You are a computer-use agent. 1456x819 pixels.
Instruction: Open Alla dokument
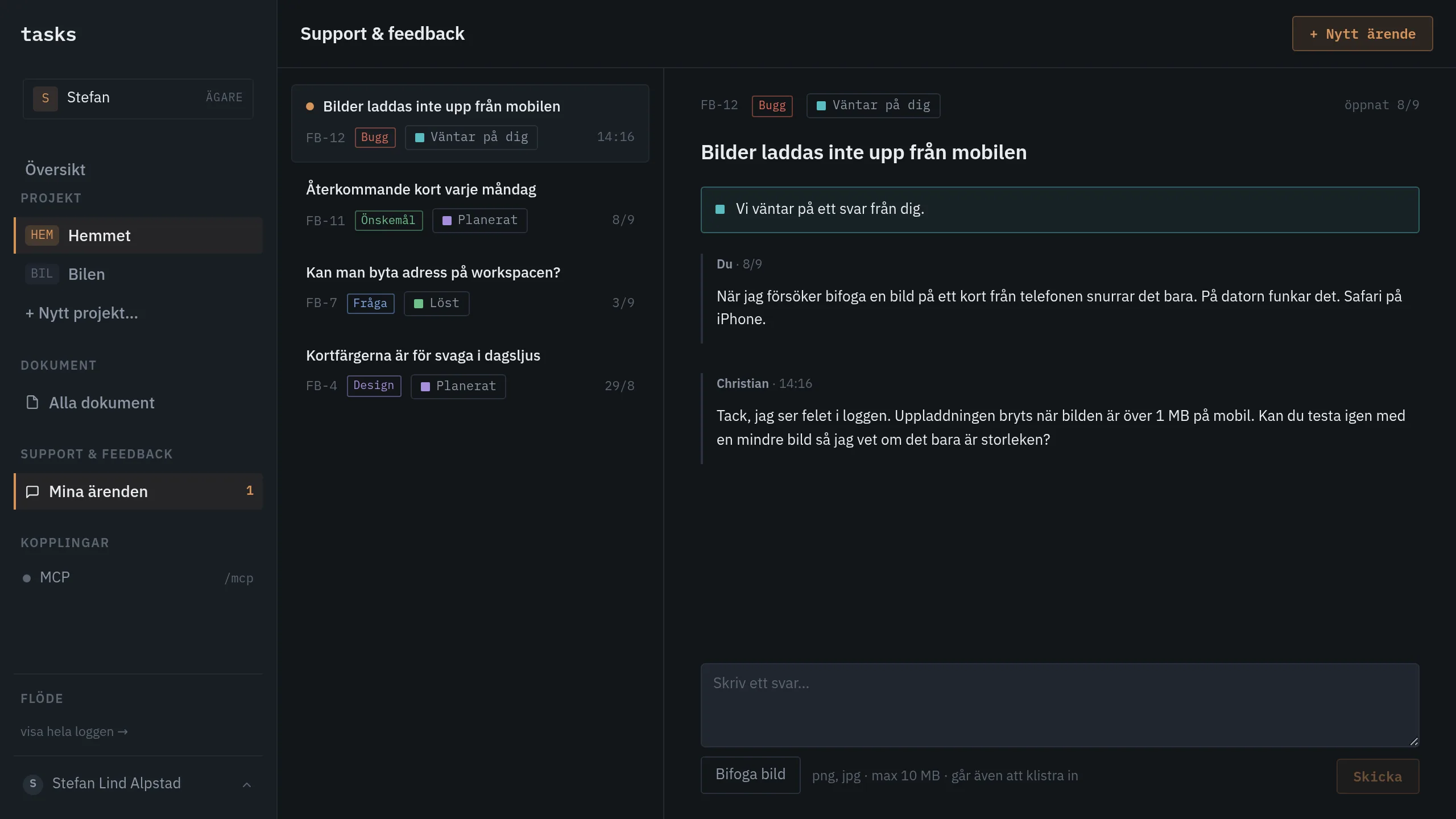click(138, 403)
